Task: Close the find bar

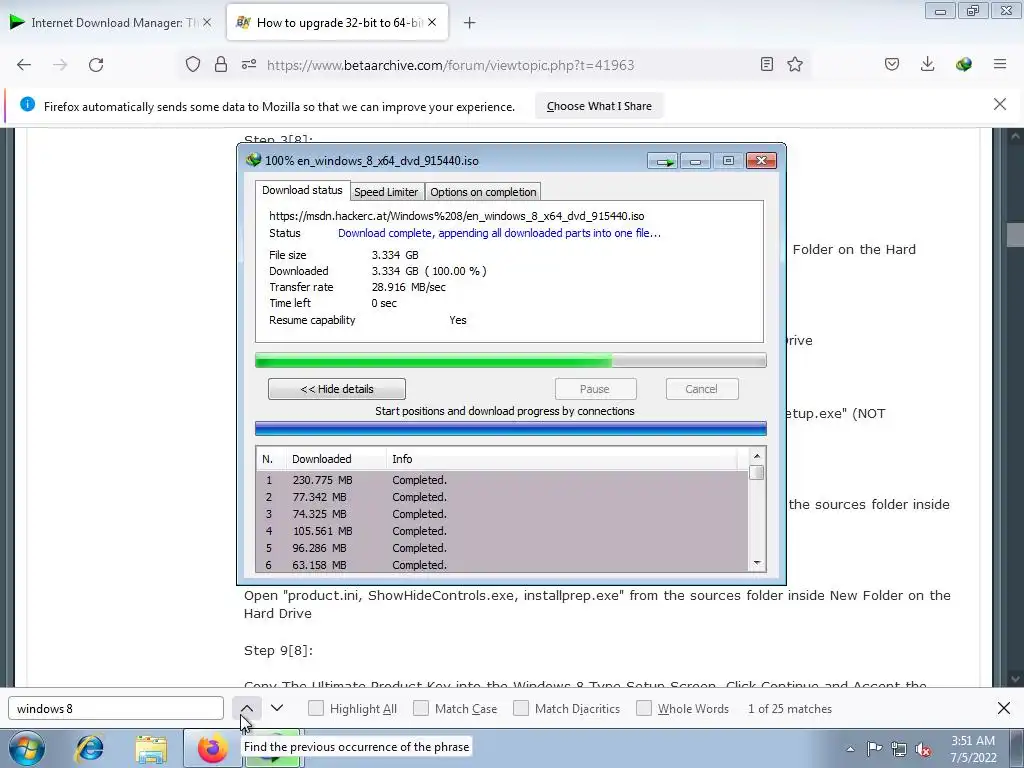Action: pos(1004,708)
